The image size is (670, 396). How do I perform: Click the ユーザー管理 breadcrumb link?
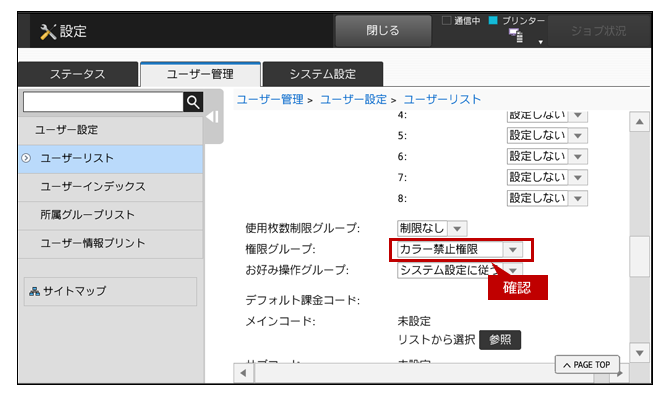(x=270, y=100)
